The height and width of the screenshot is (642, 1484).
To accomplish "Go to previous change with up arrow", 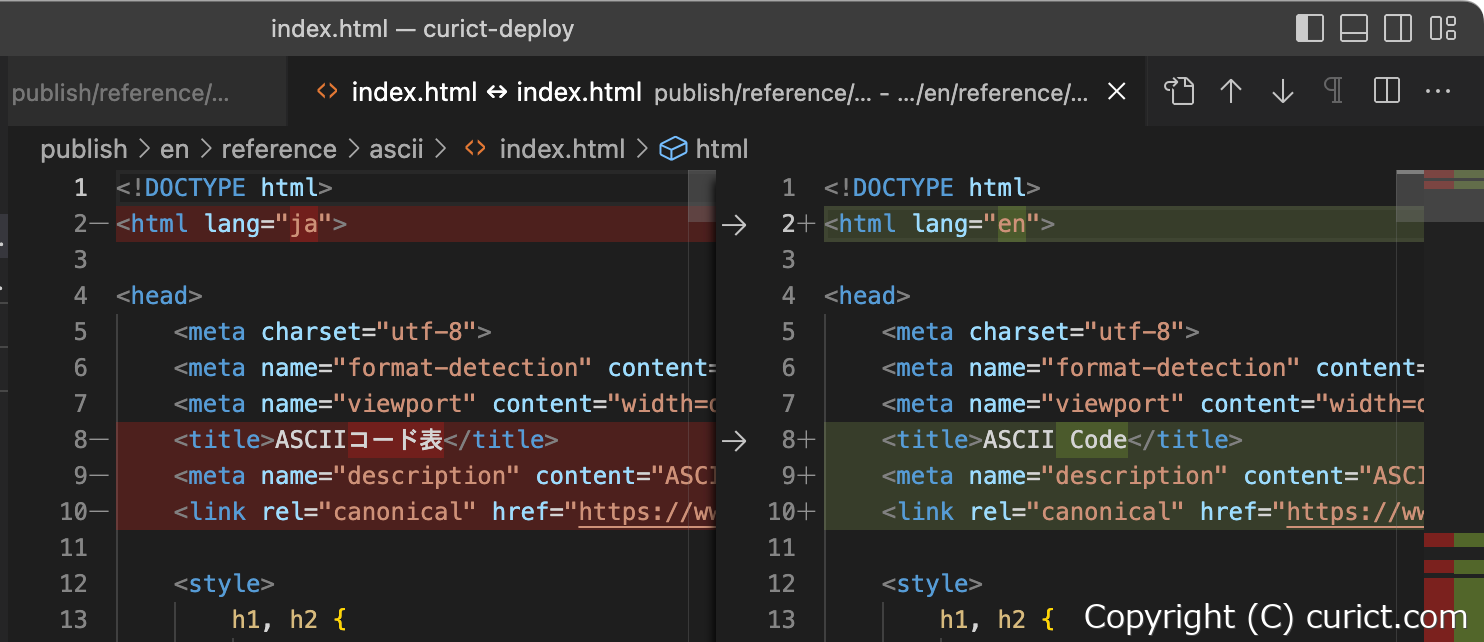I will coord(1231,92).
